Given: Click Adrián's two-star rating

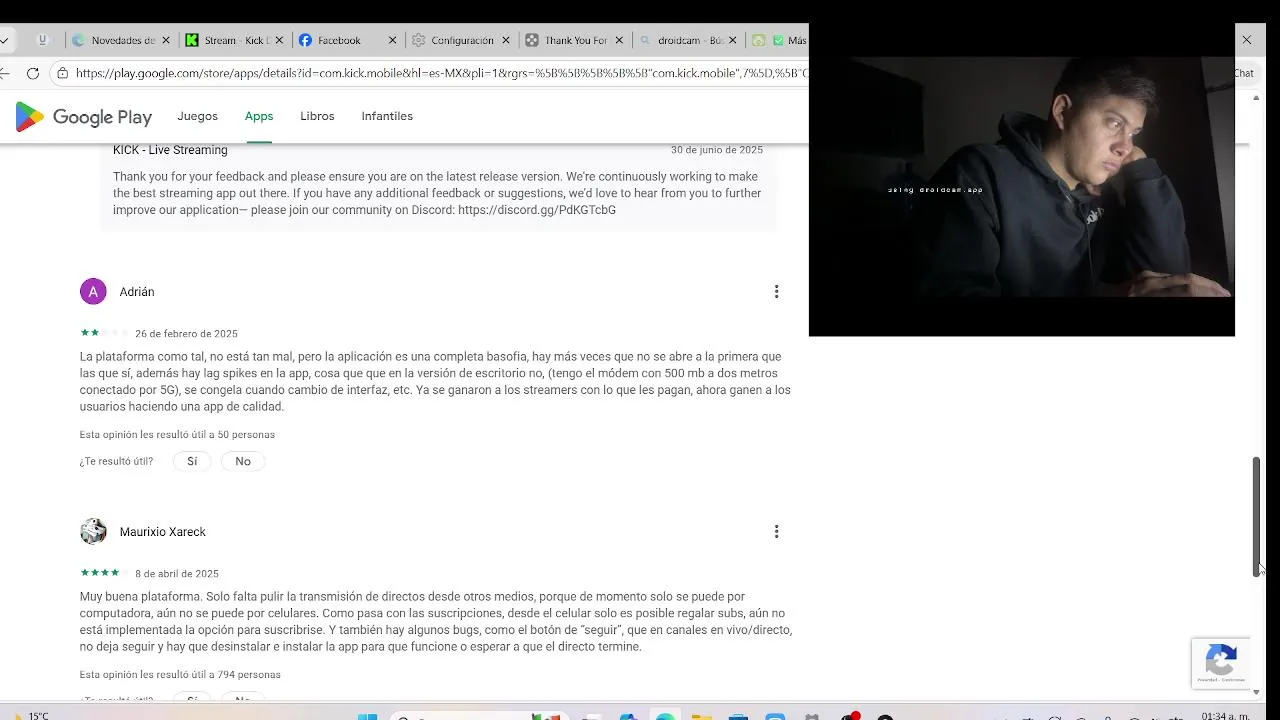Looking at the screenshot, I should point(104,333).
